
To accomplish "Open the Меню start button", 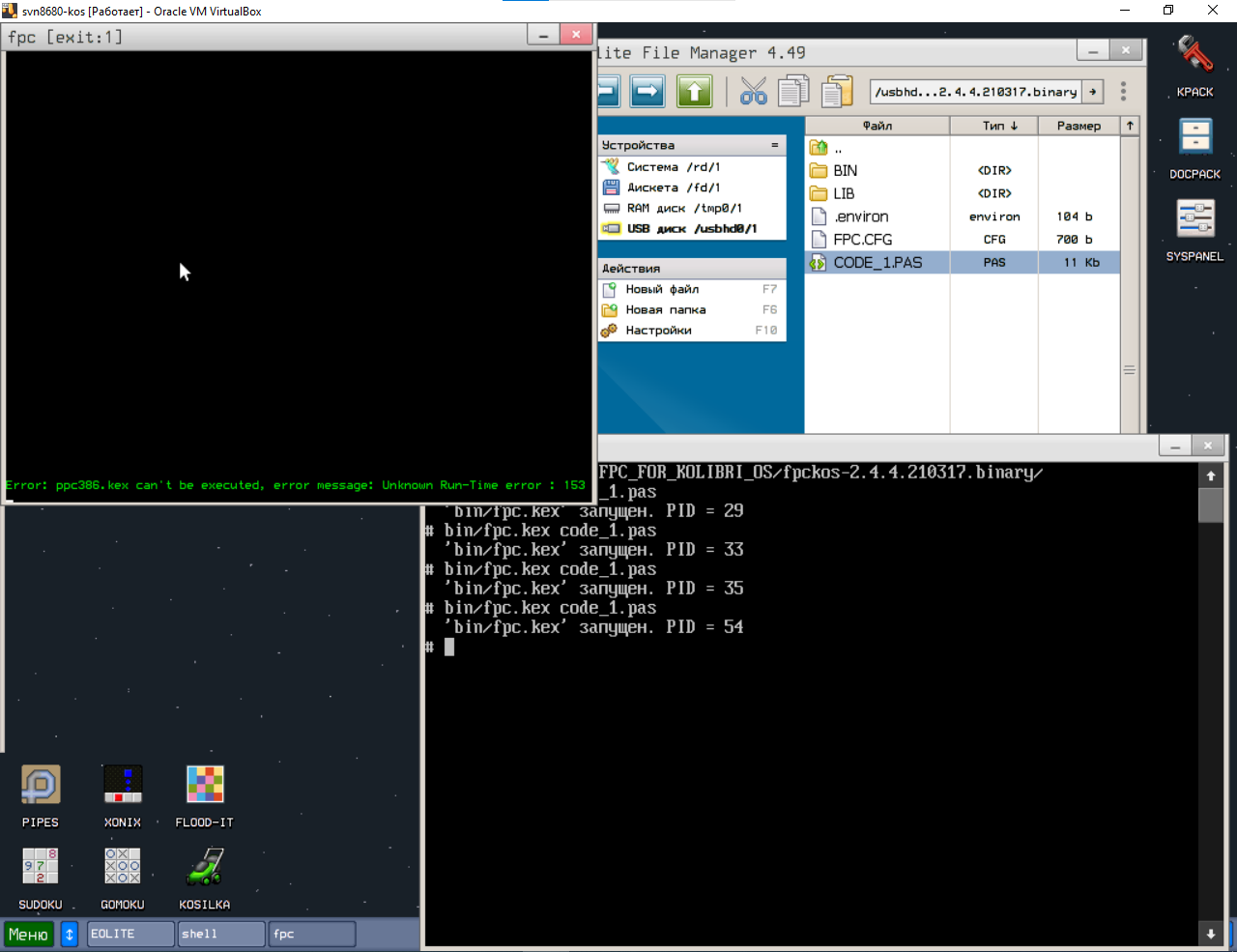I will (29, 935).
